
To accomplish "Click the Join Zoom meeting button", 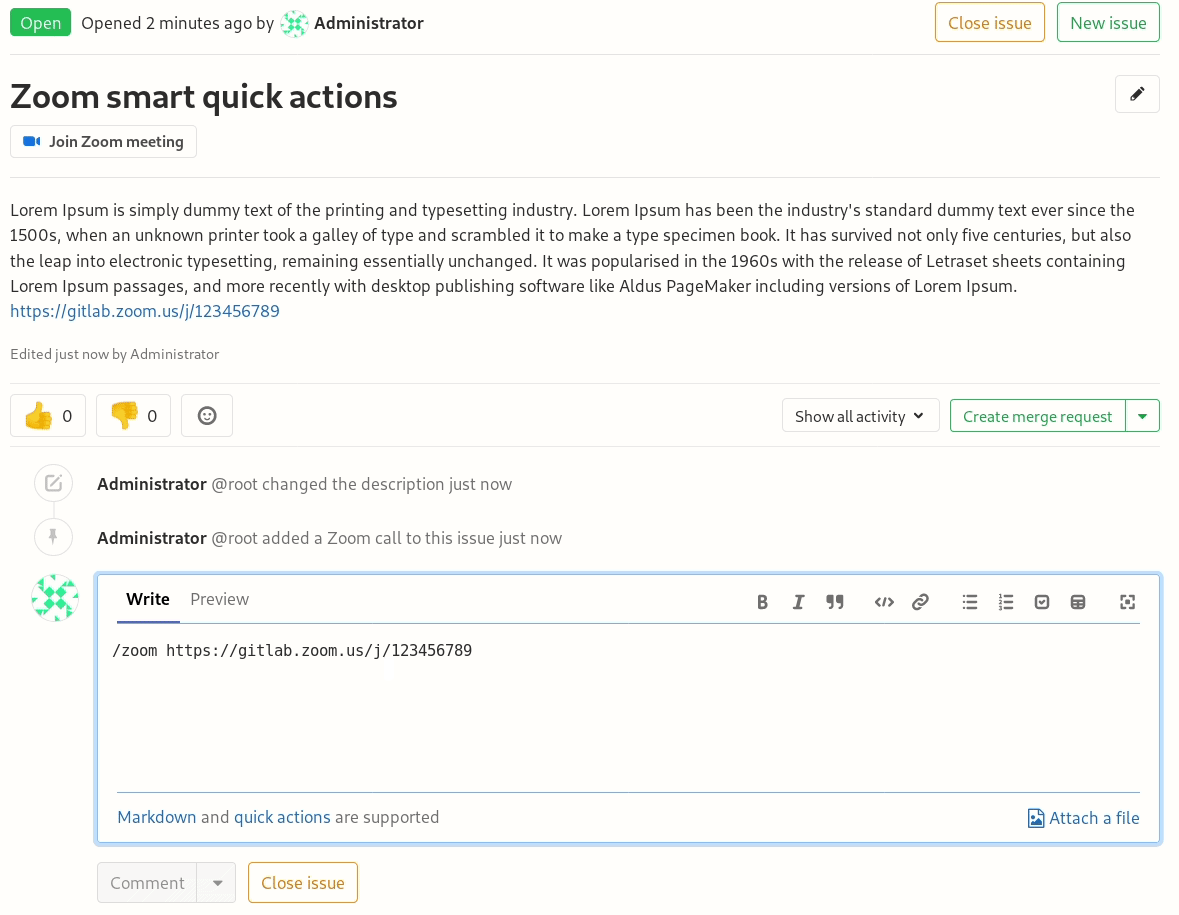I will [x=104, y=142].
